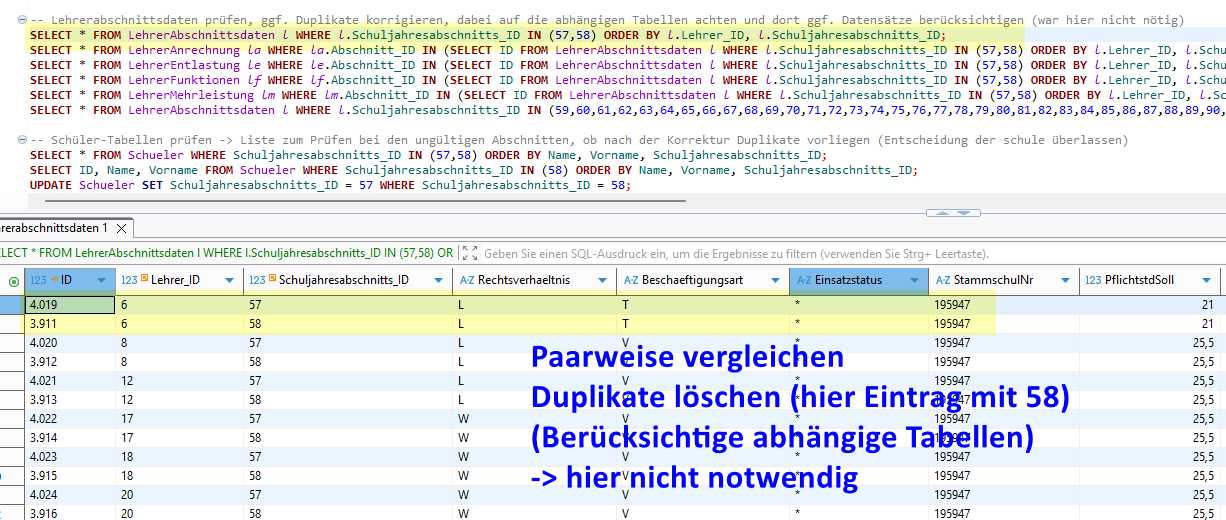1226x520 pixels.
Task: Select the ID cell 3.915
Action: coord(70,475)
